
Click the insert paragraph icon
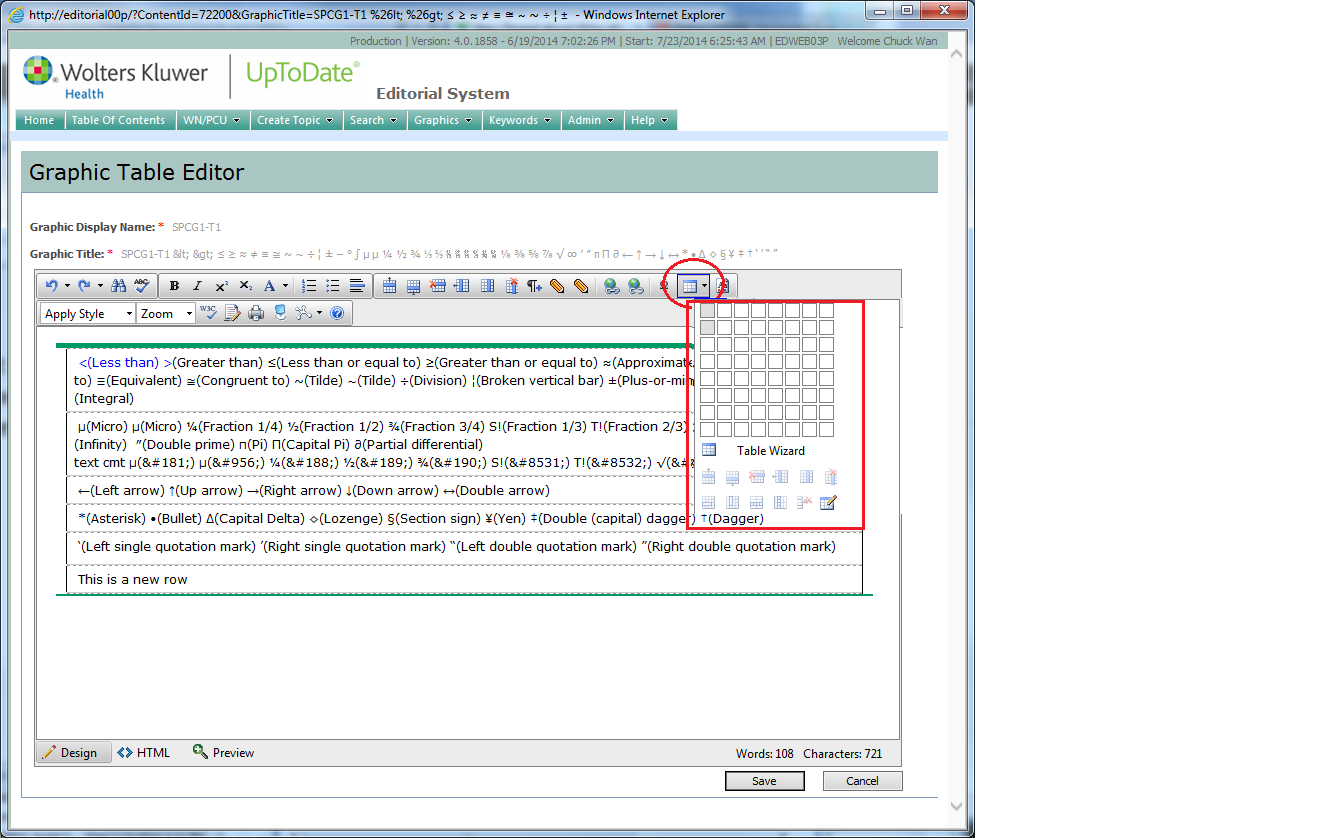tap(534, 287)
